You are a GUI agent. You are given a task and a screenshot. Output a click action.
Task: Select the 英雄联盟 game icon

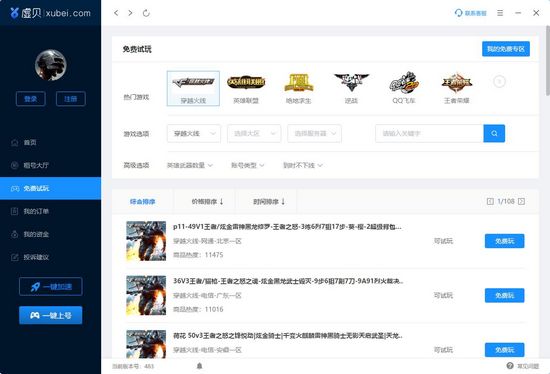click(x=246, y=89)
